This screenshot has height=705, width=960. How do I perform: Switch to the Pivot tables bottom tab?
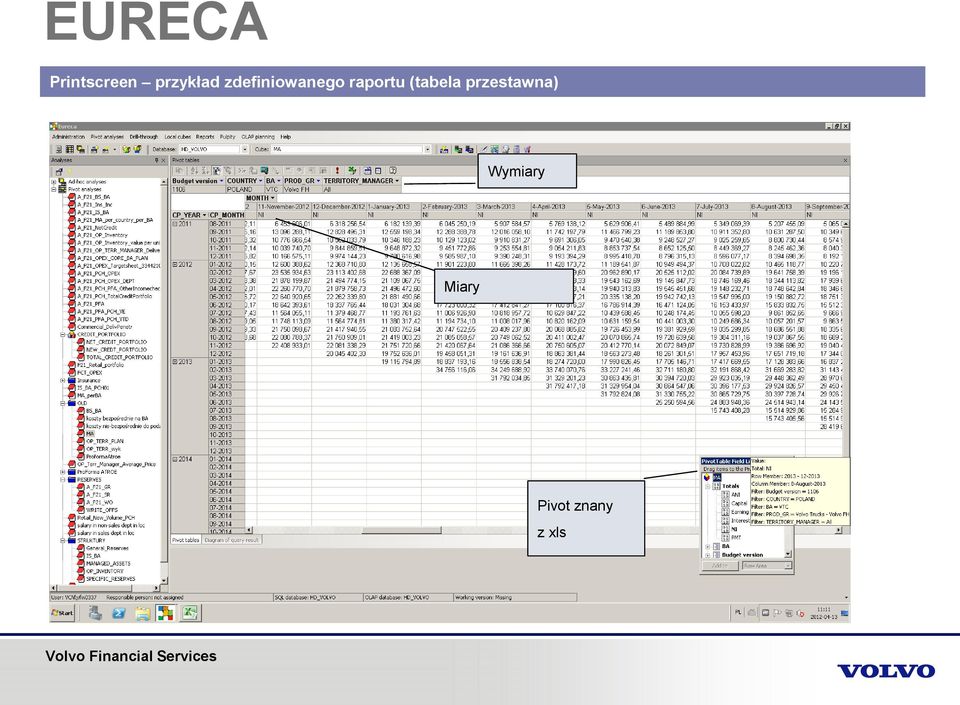coord(186,540)
